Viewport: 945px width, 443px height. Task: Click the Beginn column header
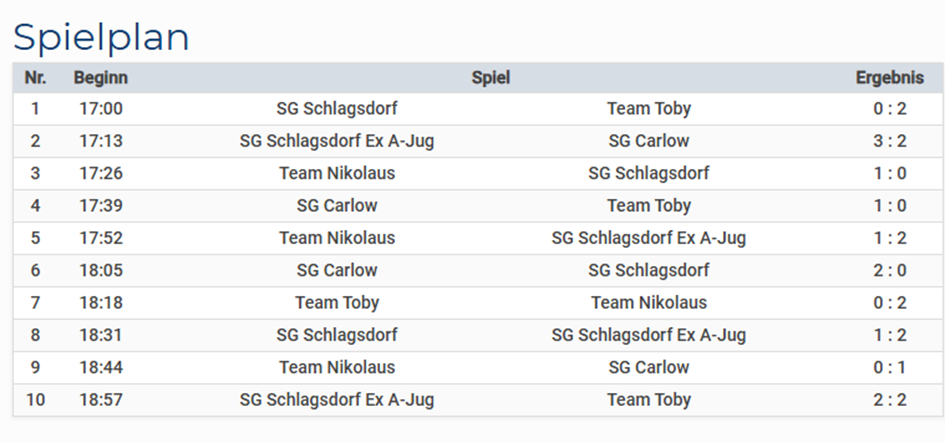101,78
